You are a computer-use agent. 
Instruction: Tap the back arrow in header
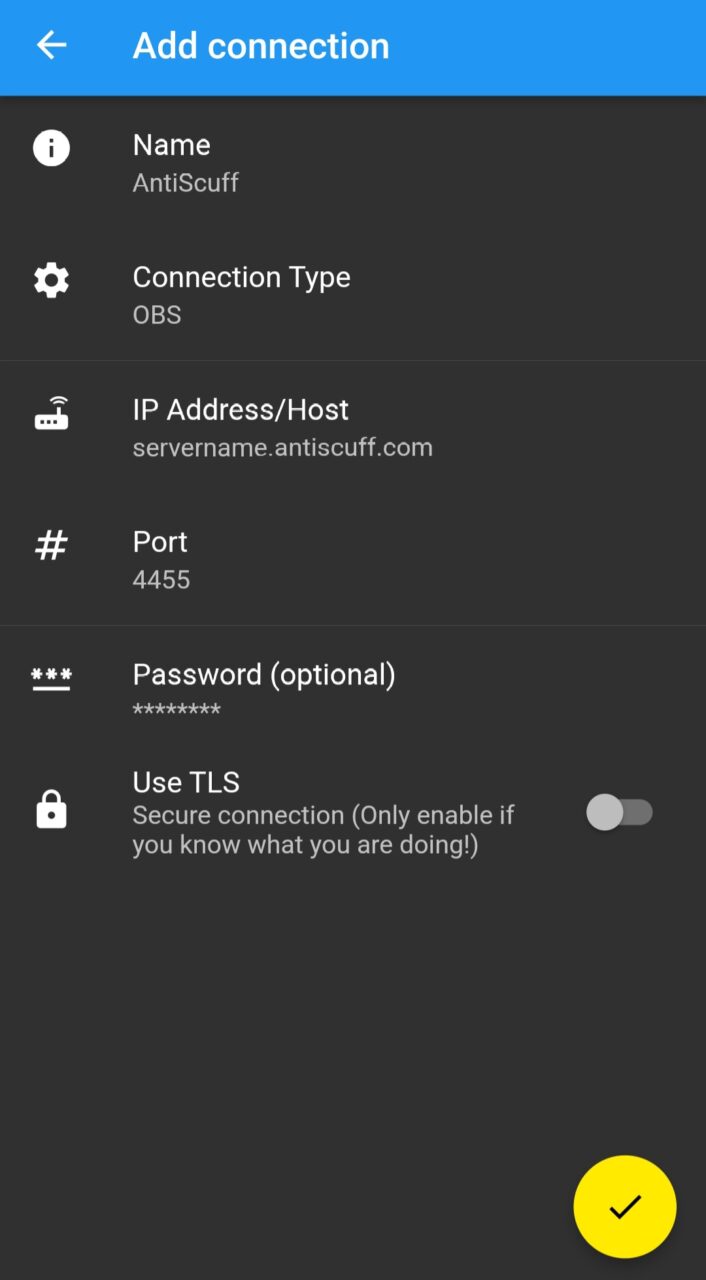[x=51, y=45]
